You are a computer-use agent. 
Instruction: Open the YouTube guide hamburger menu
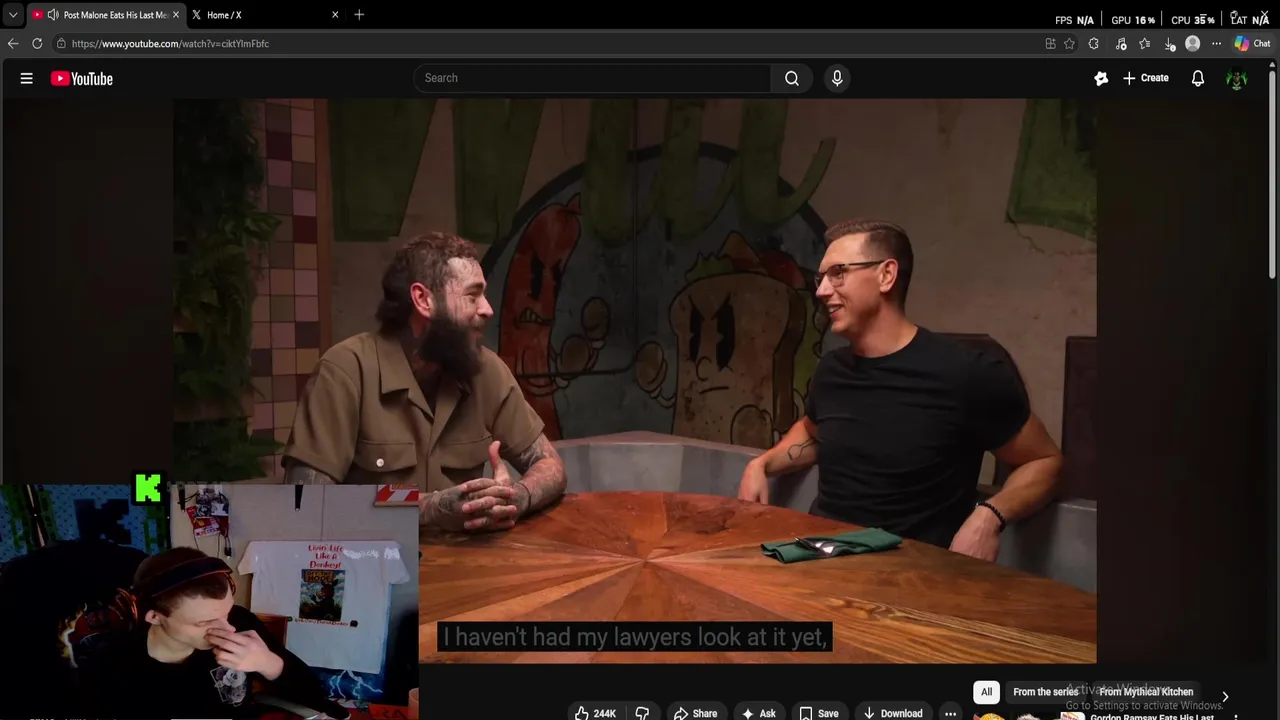coord(27,78)
